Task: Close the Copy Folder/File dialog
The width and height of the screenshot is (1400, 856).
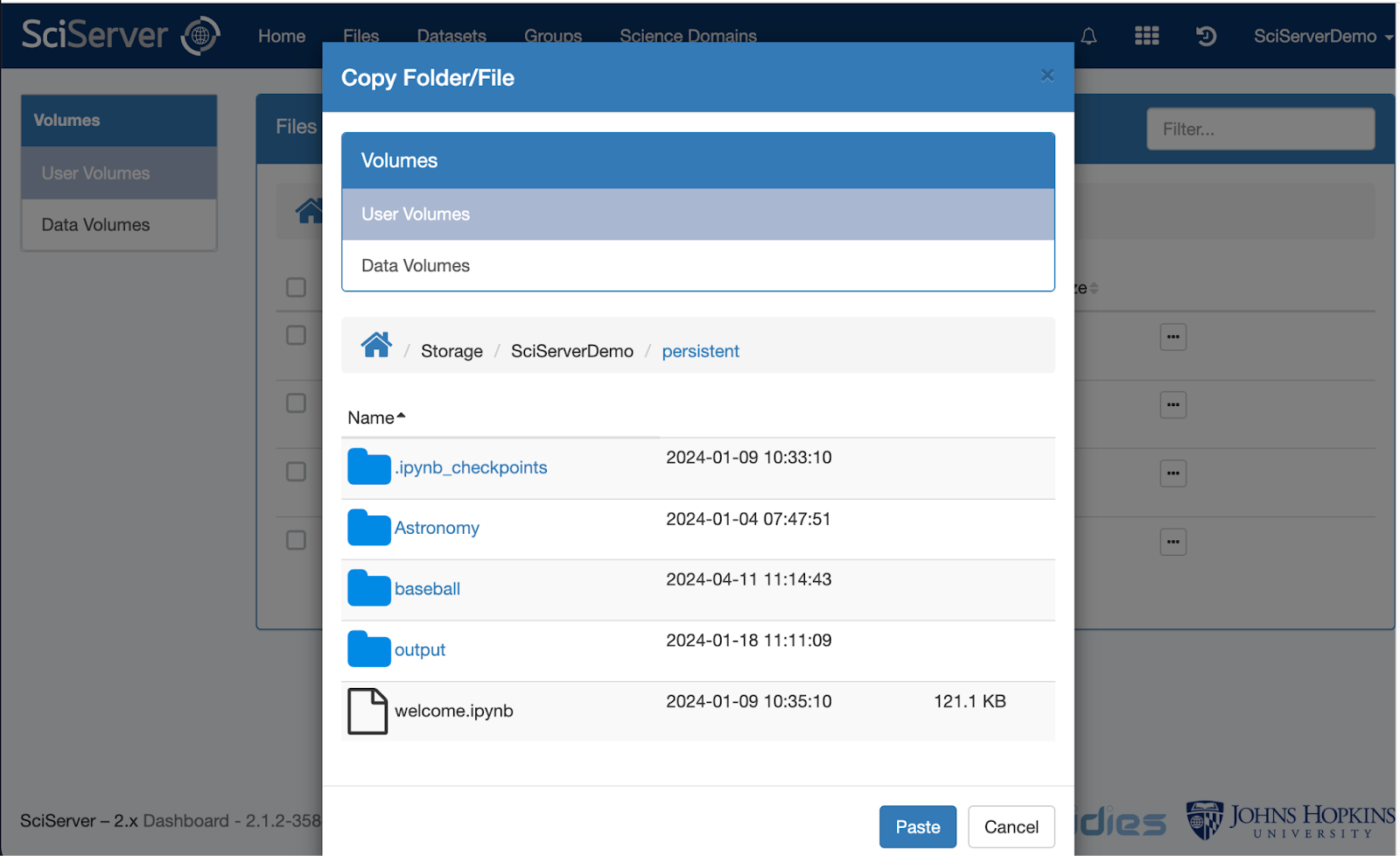Action: tap(1047, 75)
